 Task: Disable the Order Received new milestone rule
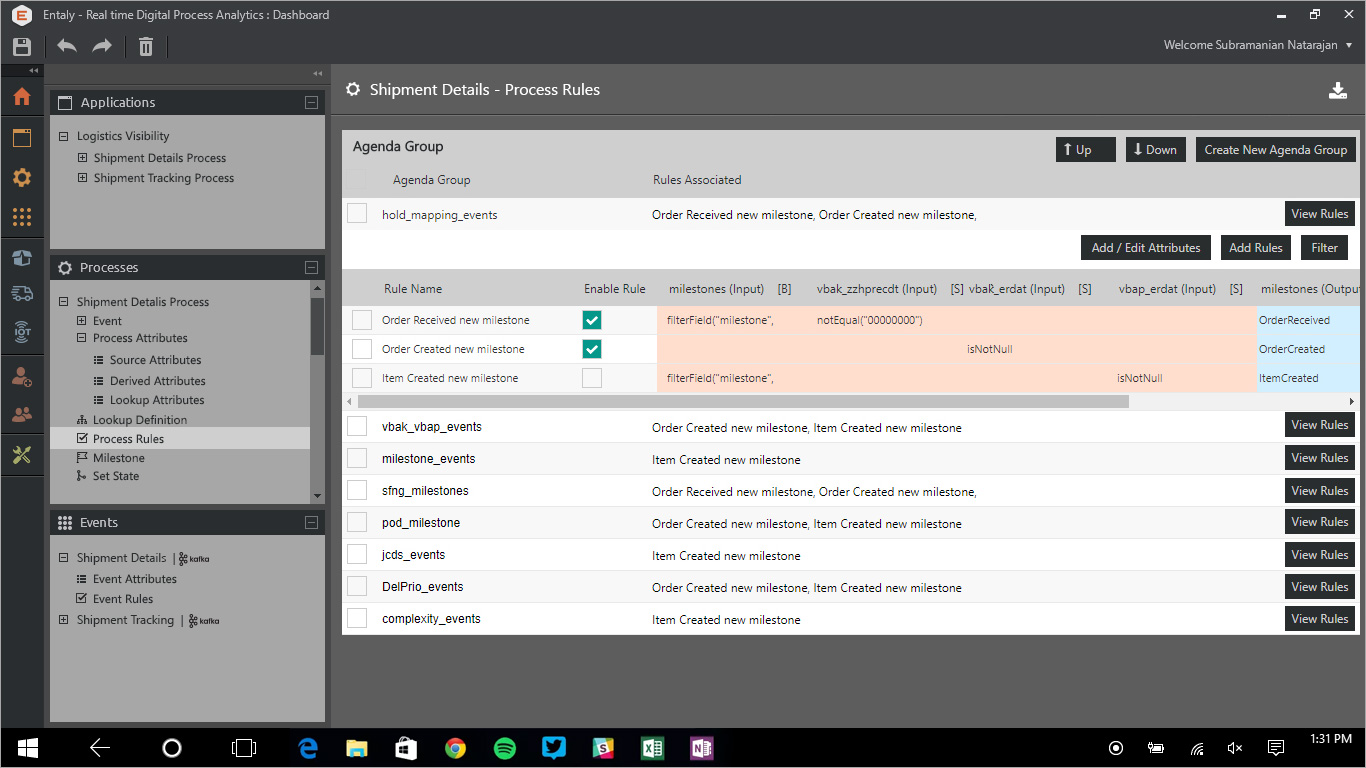(592, 320)
